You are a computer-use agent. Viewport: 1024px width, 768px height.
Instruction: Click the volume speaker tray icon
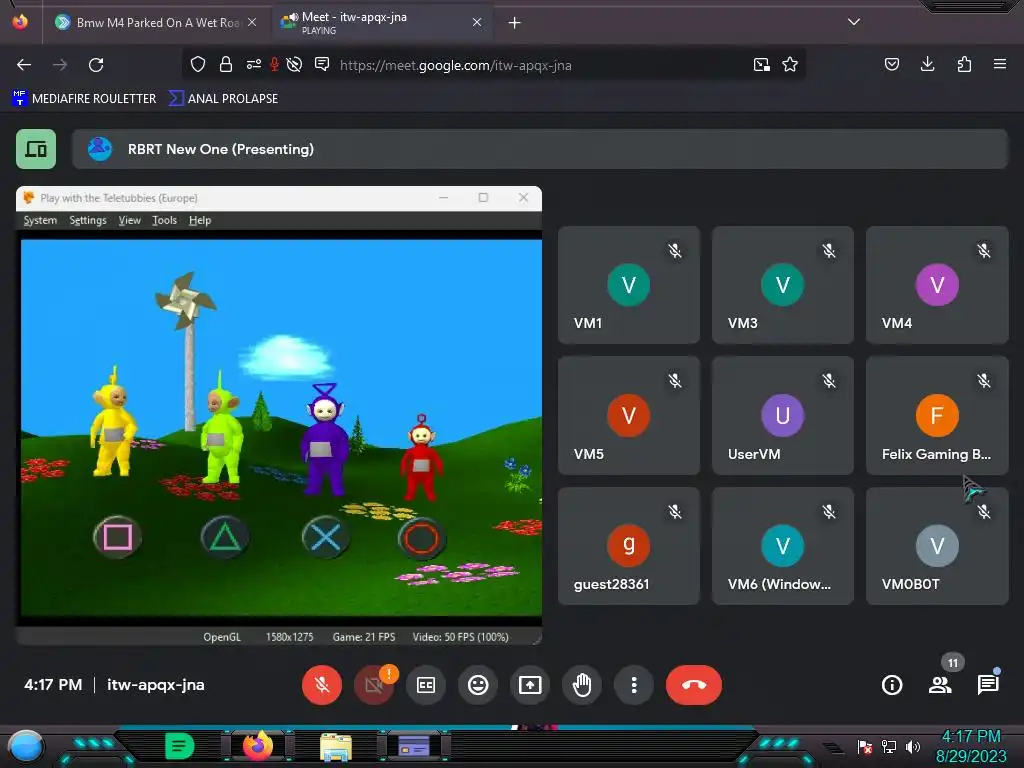click(x=912, y=747)
